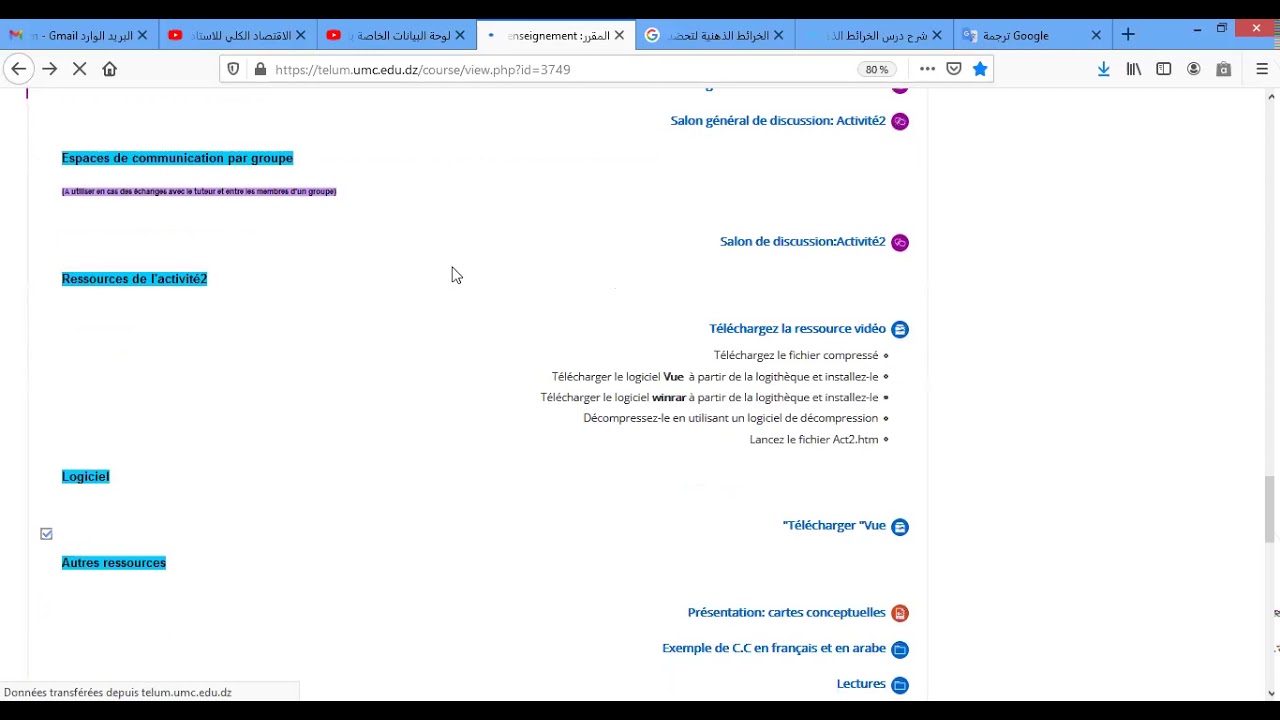This screenshot has height=720, width=1280.
Task: Open page actions three-dot menu
Action: [x=927, y=69]
